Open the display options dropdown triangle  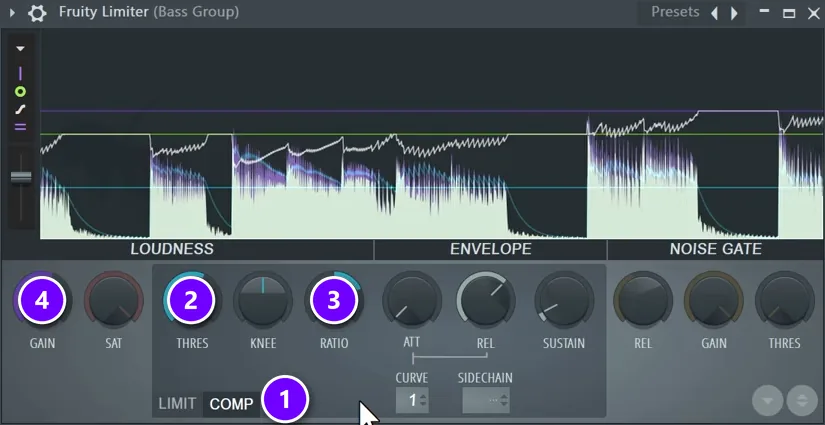point(21,49)
